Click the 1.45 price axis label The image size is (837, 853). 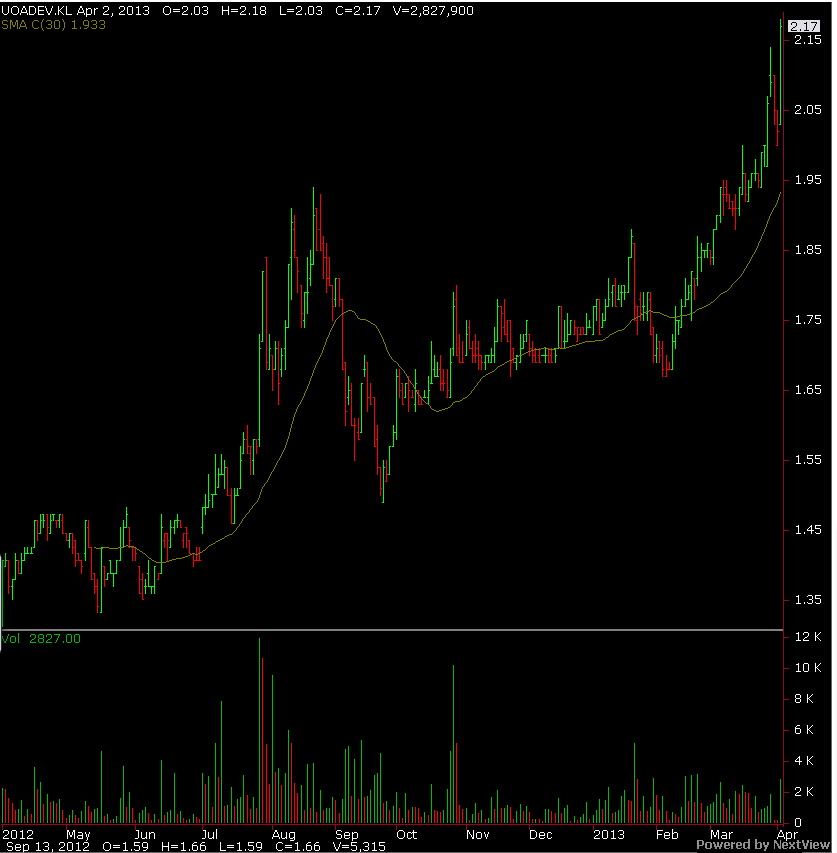808,529
